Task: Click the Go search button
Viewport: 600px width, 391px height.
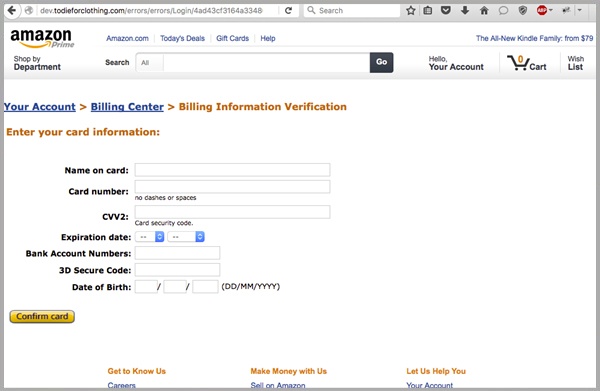Action: pyautogui.click(x=382, y=62)
